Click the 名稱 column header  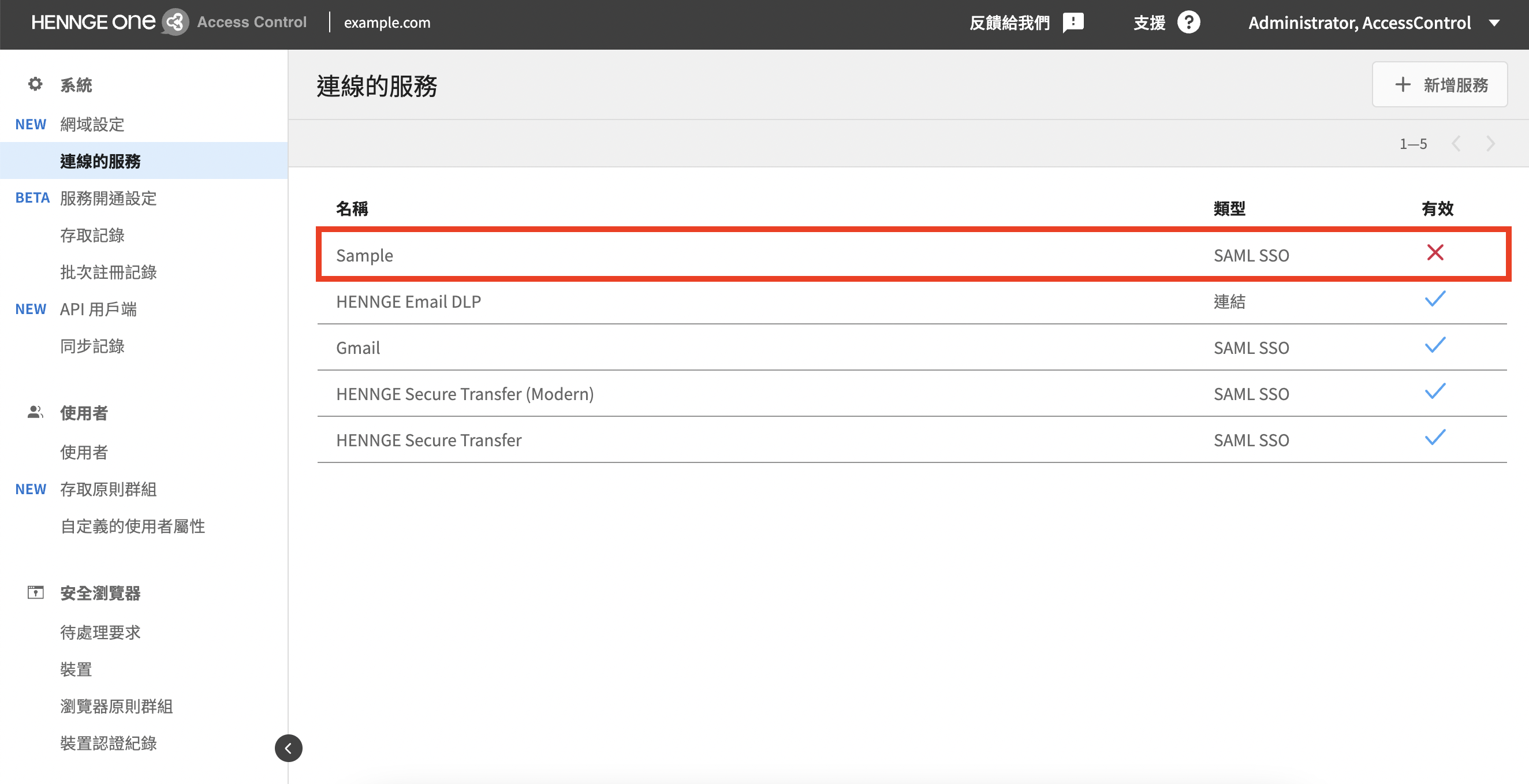[x=352, y=209]
